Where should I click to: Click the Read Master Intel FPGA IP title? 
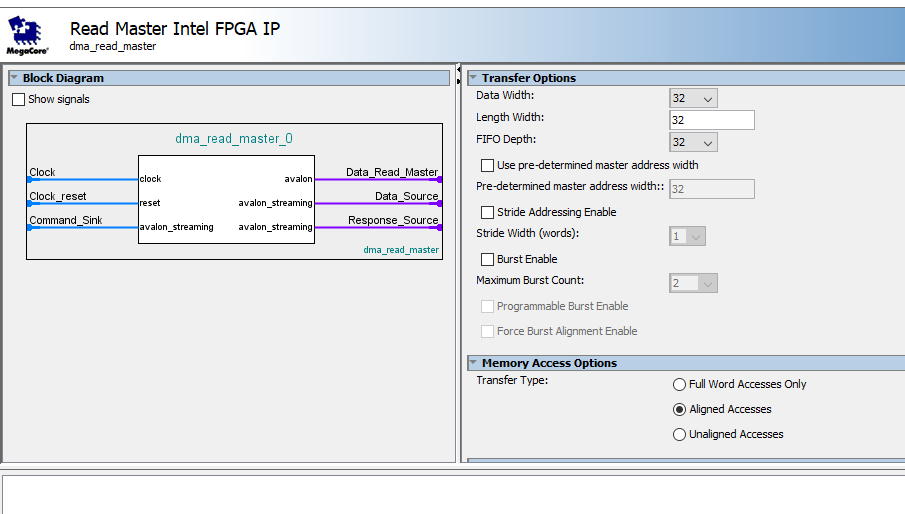click(x=175, y=28)
